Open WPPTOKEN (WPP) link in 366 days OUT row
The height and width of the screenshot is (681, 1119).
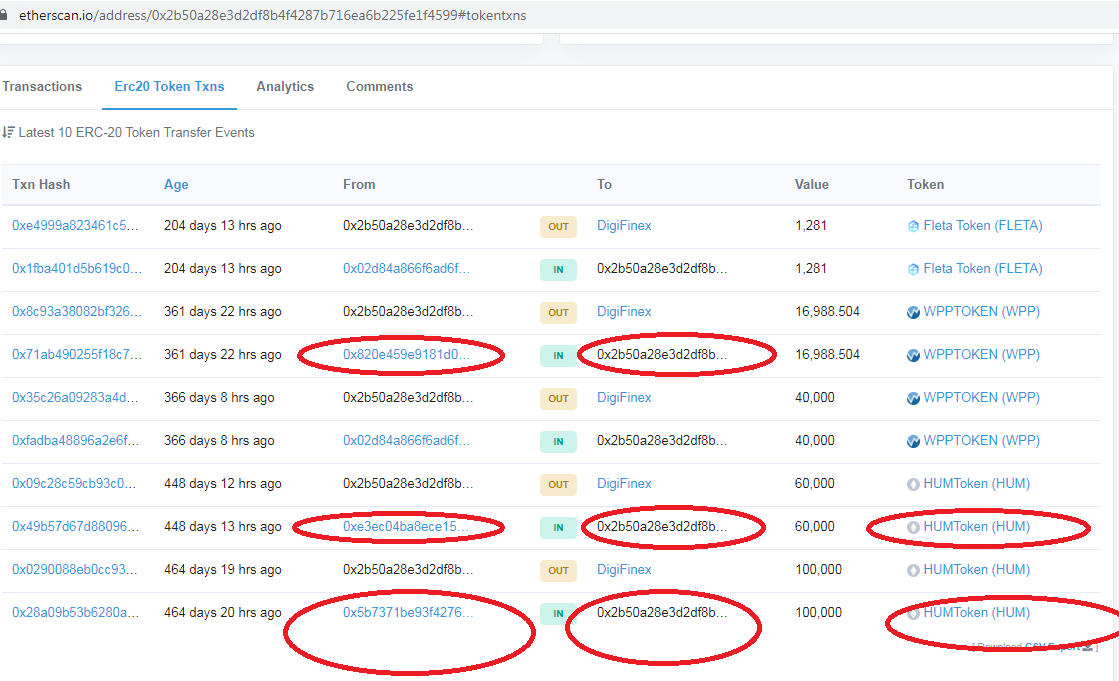pyautogui.click(x=981, y=398)
